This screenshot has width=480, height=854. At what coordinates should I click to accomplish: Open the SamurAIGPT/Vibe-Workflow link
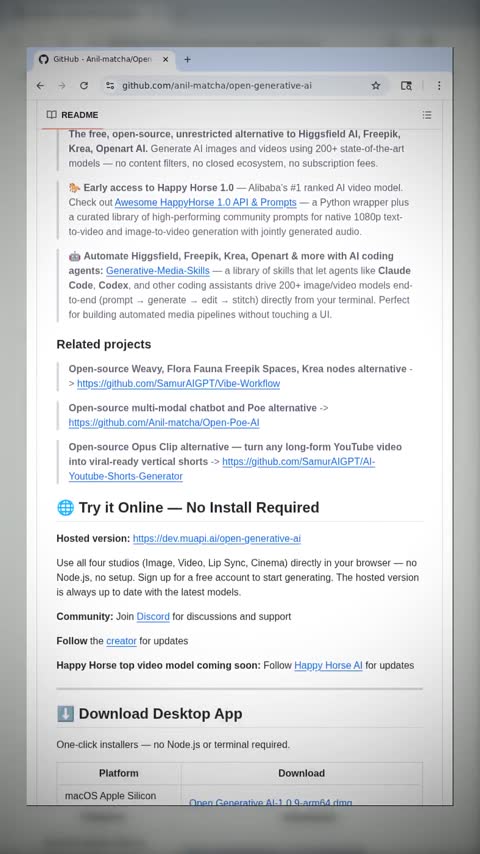[178, 383]
